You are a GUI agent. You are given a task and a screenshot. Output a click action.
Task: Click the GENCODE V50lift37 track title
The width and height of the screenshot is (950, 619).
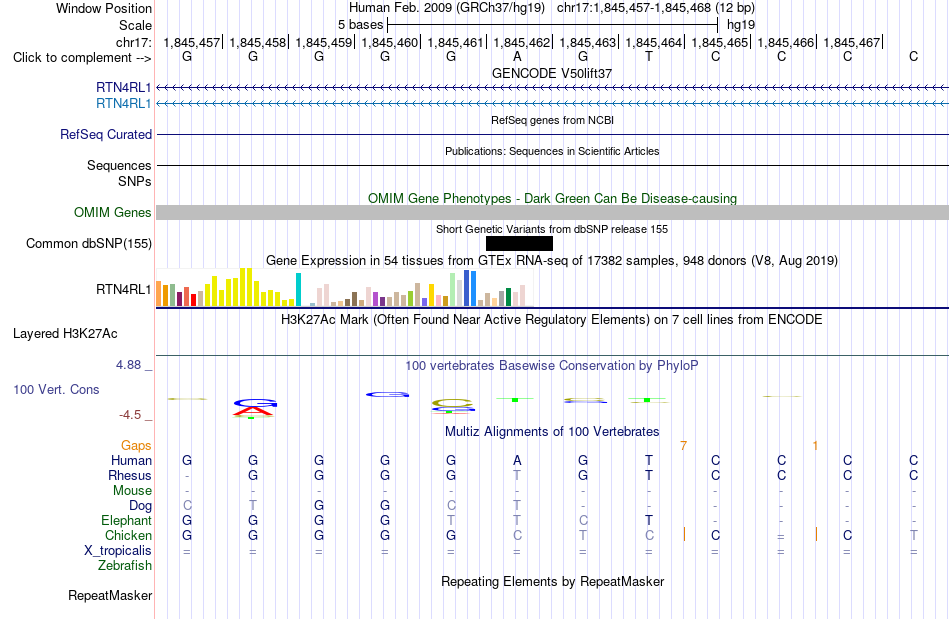click(552, 73)
